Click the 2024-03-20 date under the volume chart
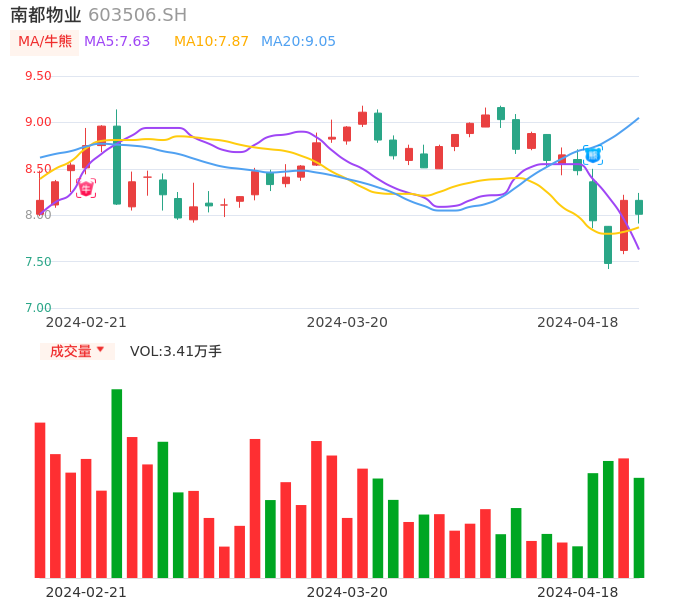Image resolution: width=686 pixels, height=606 pixels. pos(347,592)
